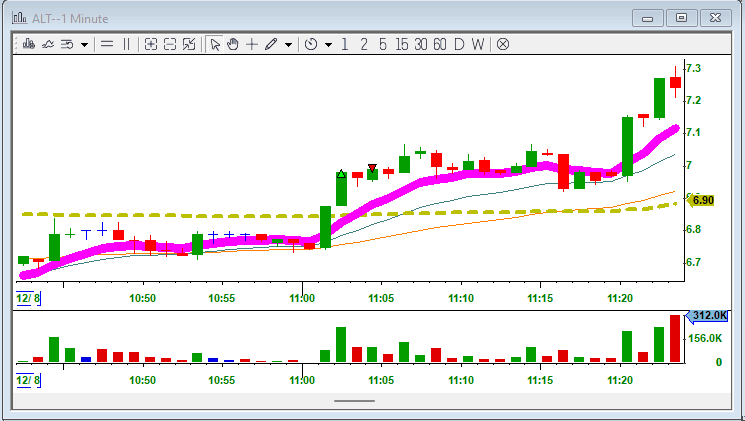Screen dimensions: 745x421
Task: Select the vertical lines tool
Action: coord(126,44)
